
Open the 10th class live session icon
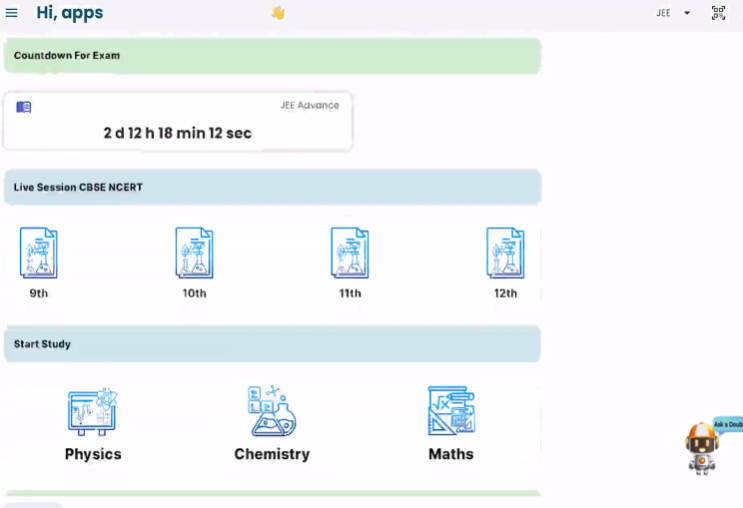click(194, 253)
